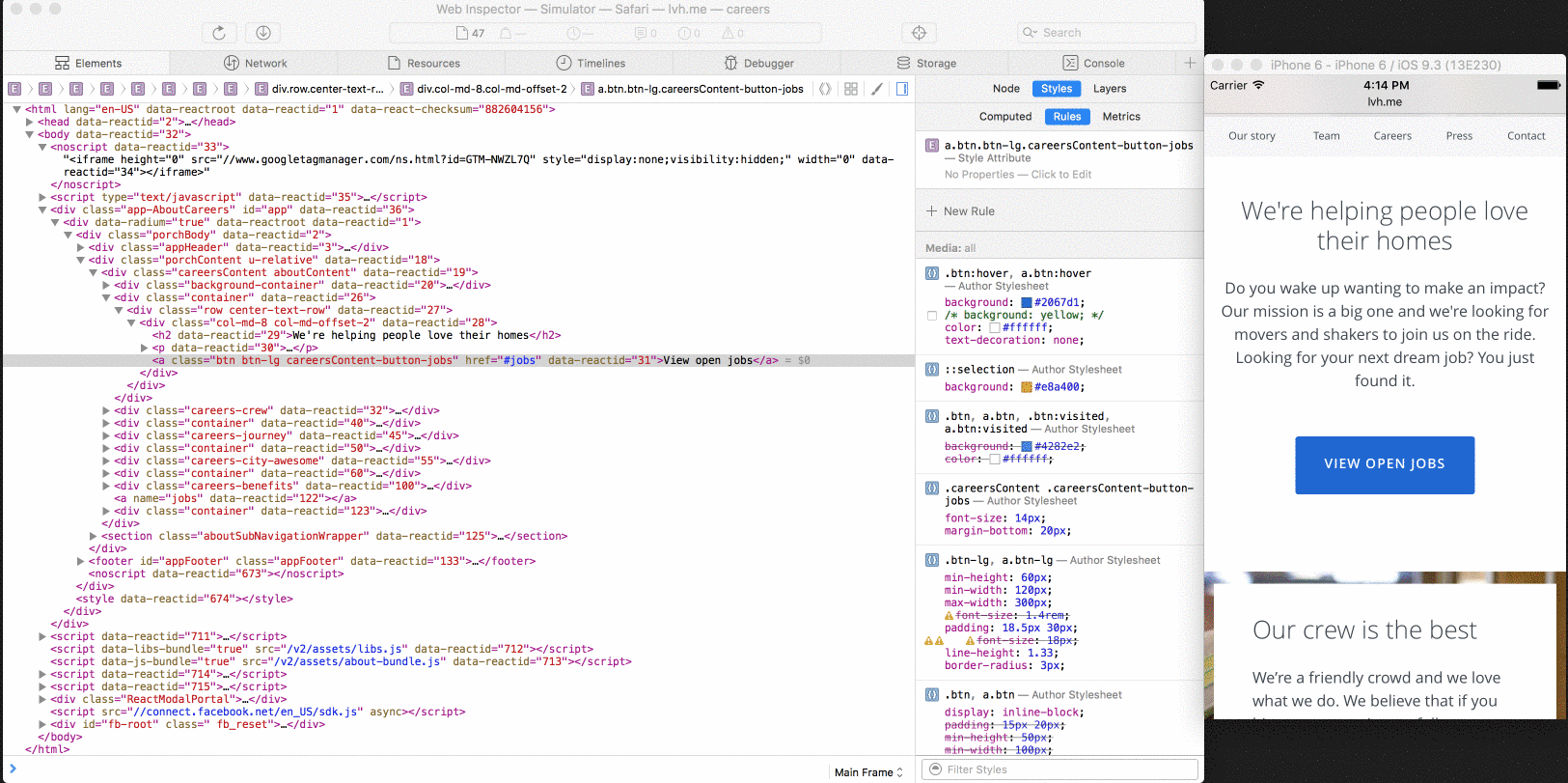The width and height of the screenshot is (1568, 783).
Task: Click the download web archive icon
Action: (263, 33)
